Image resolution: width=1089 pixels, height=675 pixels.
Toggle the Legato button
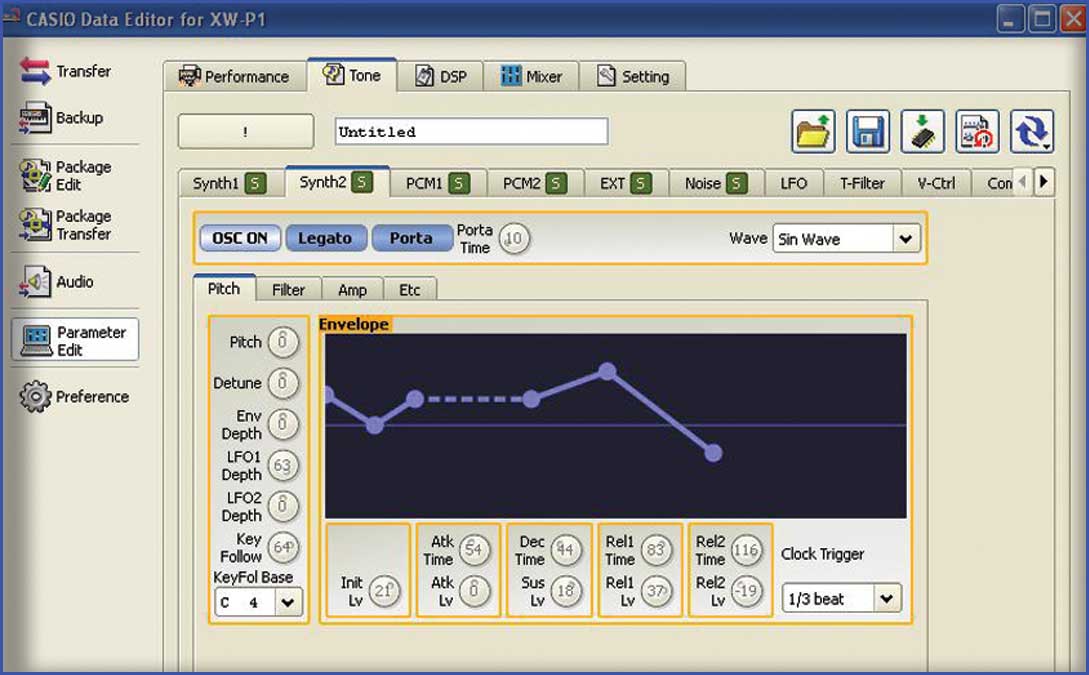pos(324,238)
